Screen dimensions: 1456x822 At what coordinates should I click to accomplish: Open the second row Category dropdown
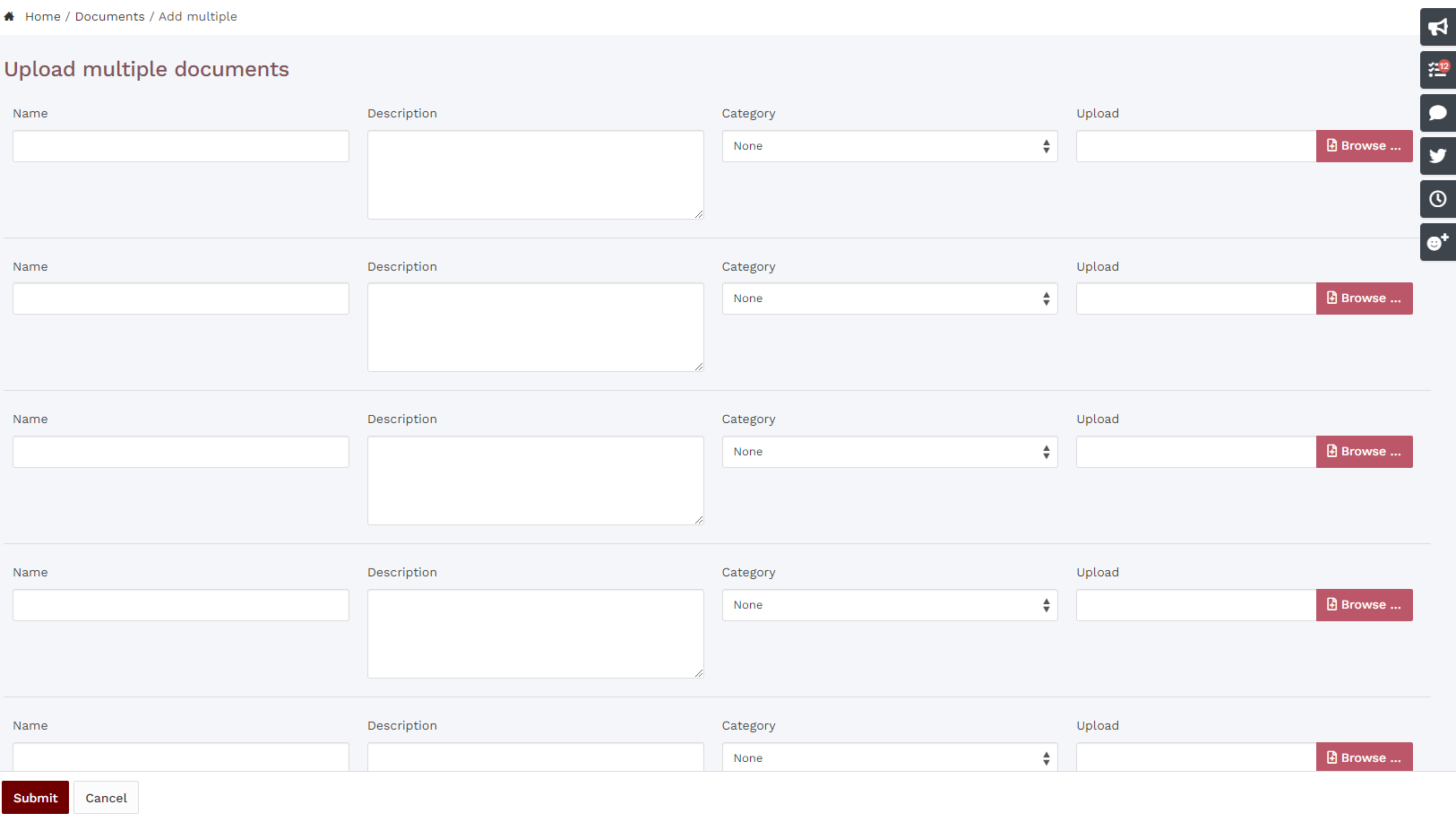point(889,299)
